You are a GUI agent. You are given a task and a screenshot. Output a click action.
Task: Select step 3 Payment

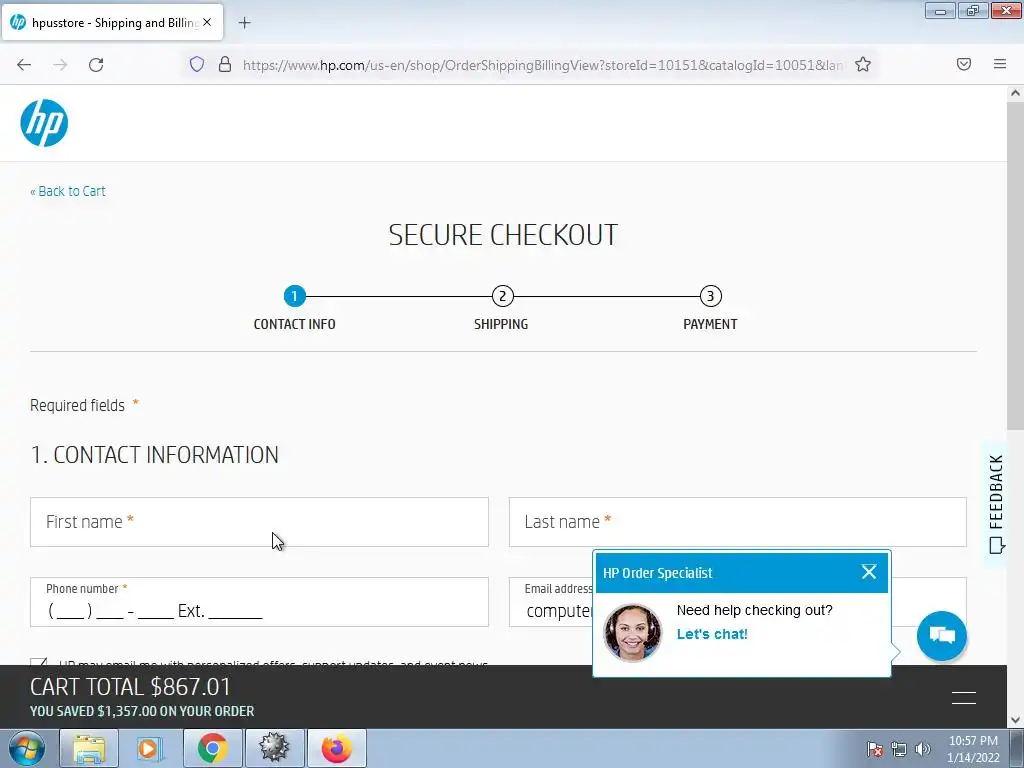(711, 296)
